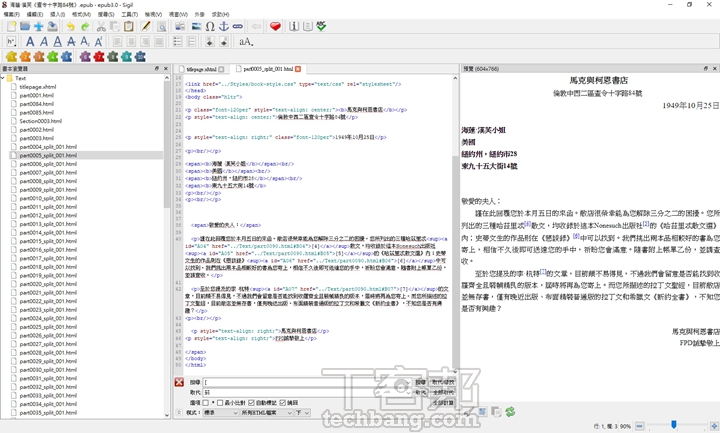Image resolution: width=720 pixels, height=433 pixels.
Task: Close the part0005_split_001.html tab
Action: click(x=298, y=69)
